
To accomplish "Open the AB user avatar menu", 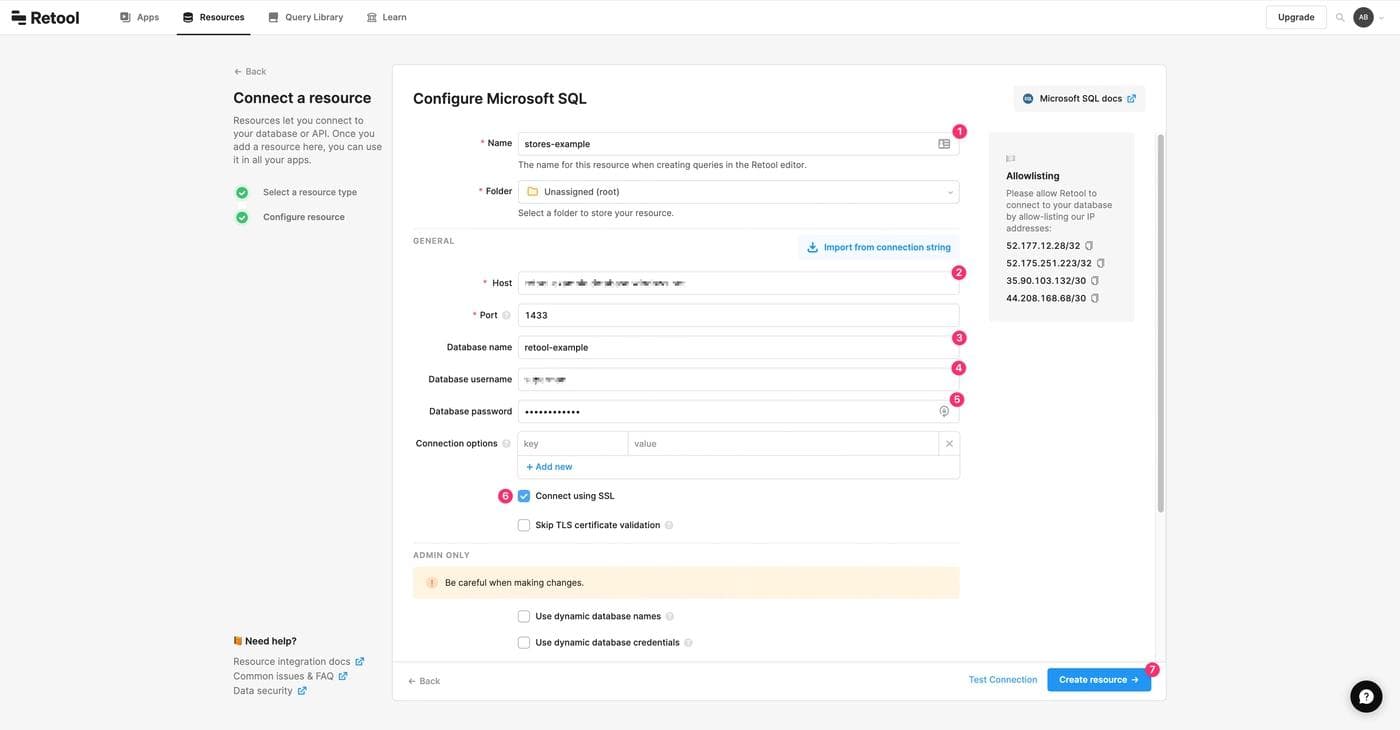I will 1363,17.
